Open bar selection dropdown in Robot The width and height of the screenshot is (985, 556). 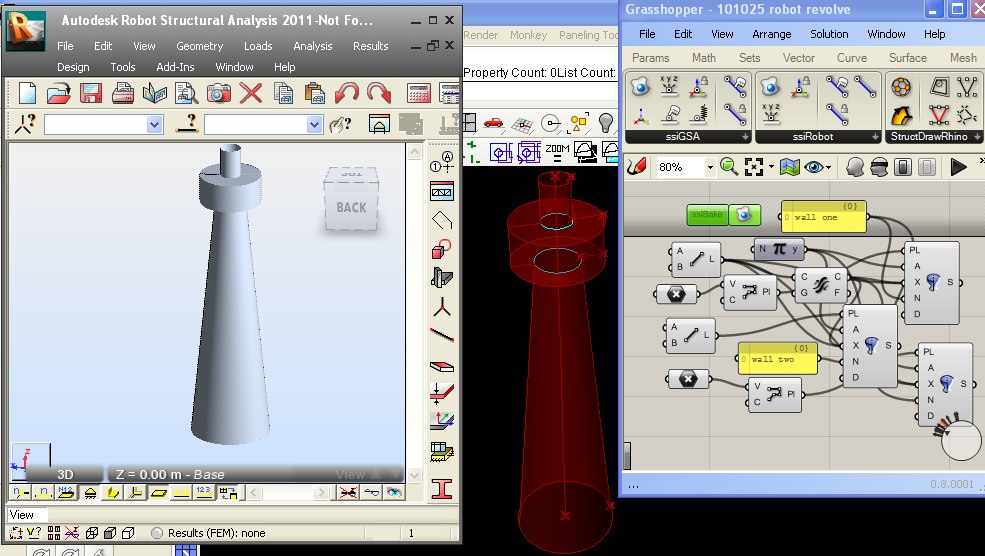(315, 124)
